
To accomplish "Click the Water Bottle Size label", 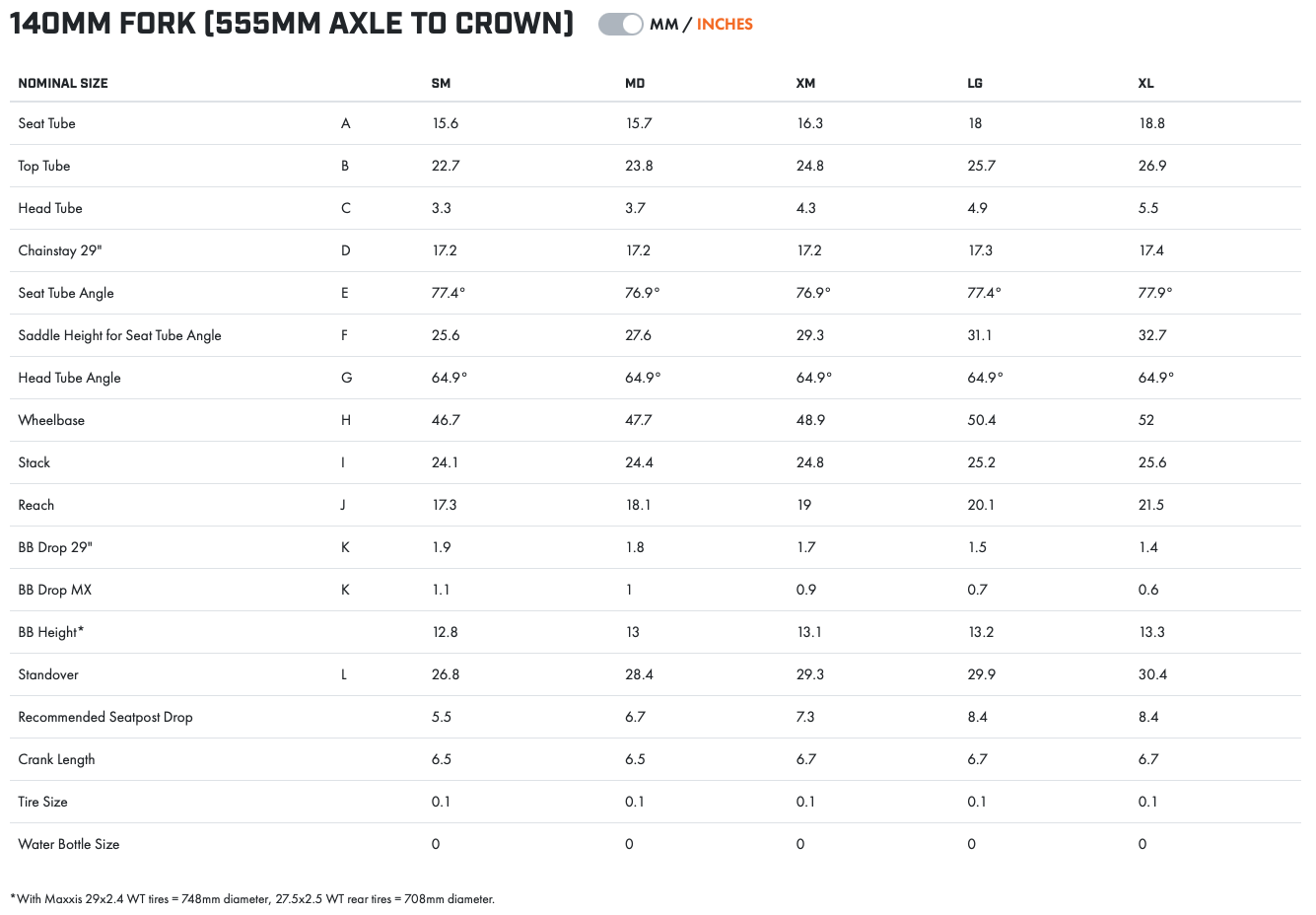I will (x=69, y=844).
